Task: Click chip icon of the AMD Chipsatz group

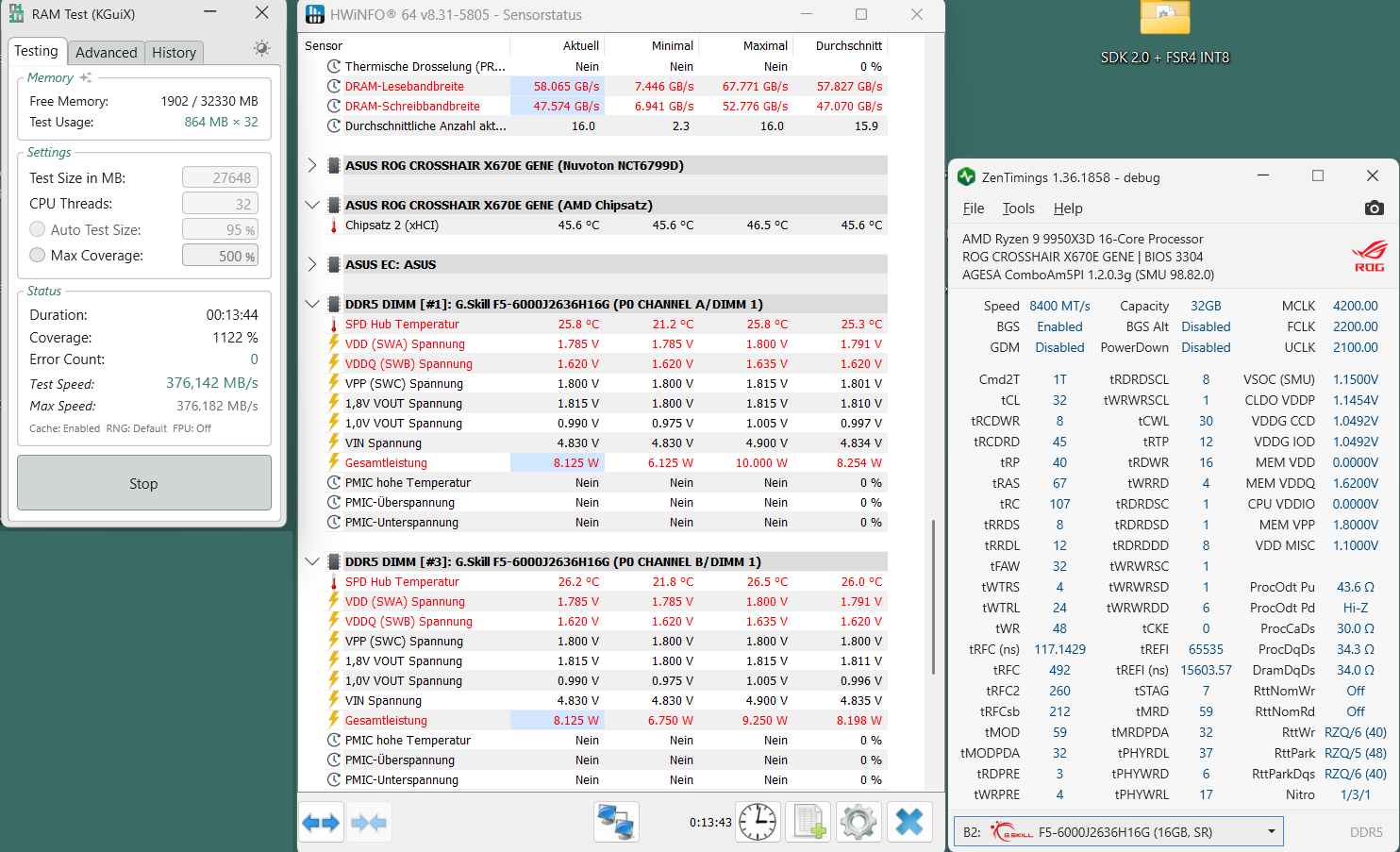Action: pos(334,205)
